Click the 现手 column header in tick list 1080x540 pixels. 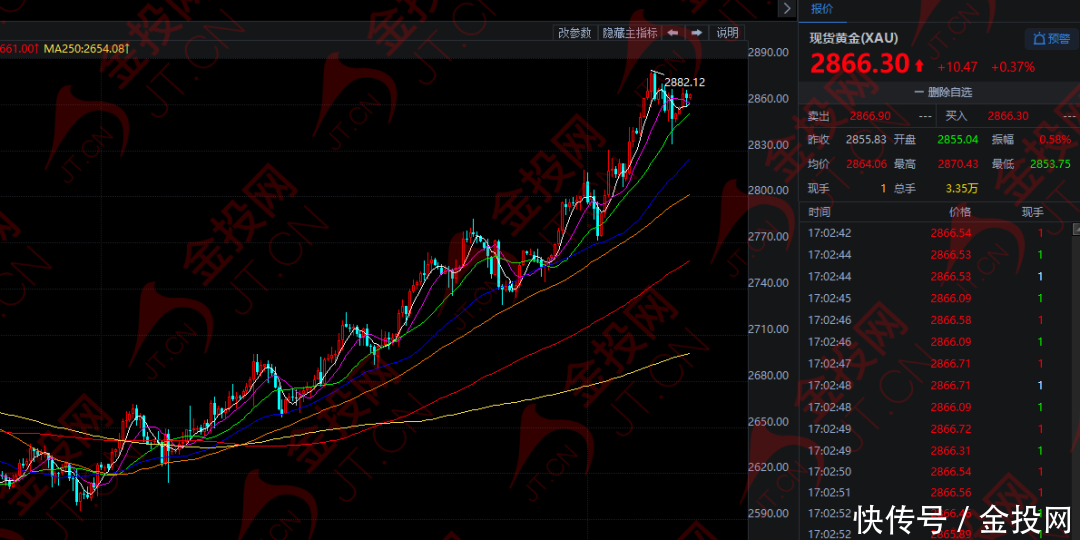point(1032,212)
